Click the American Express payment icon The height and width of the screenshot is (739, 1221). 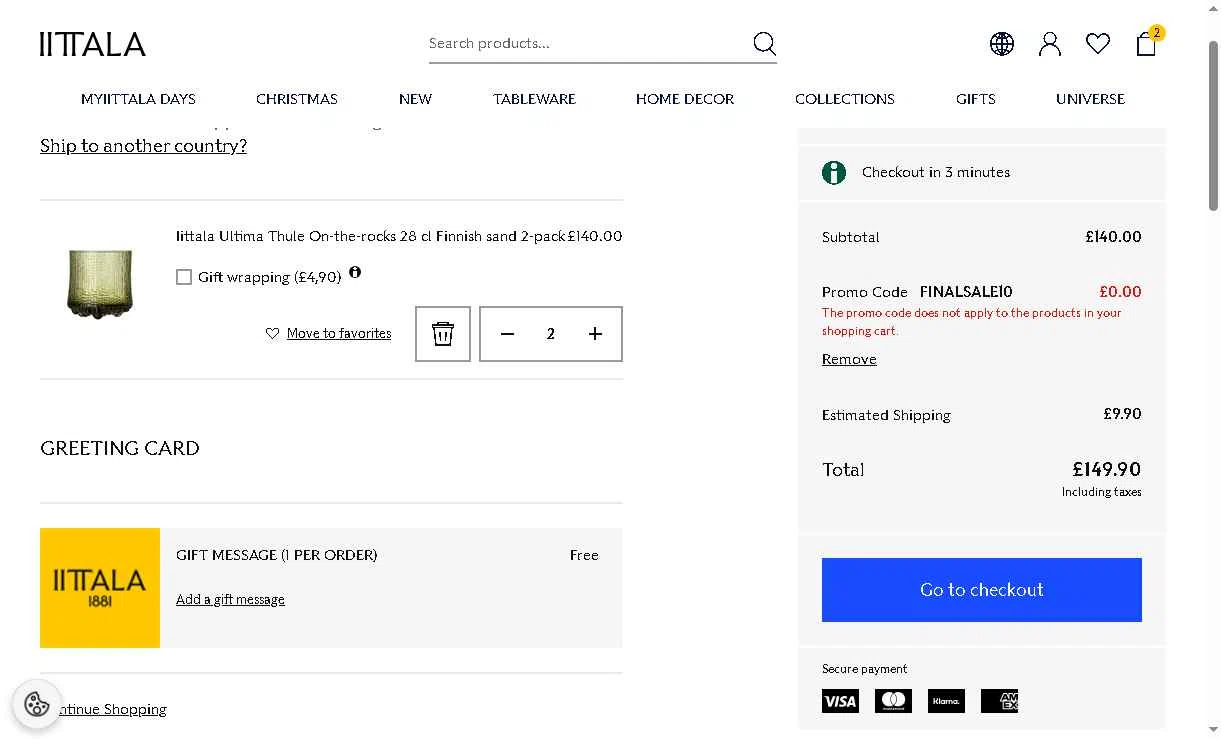(x=999, y=701)
